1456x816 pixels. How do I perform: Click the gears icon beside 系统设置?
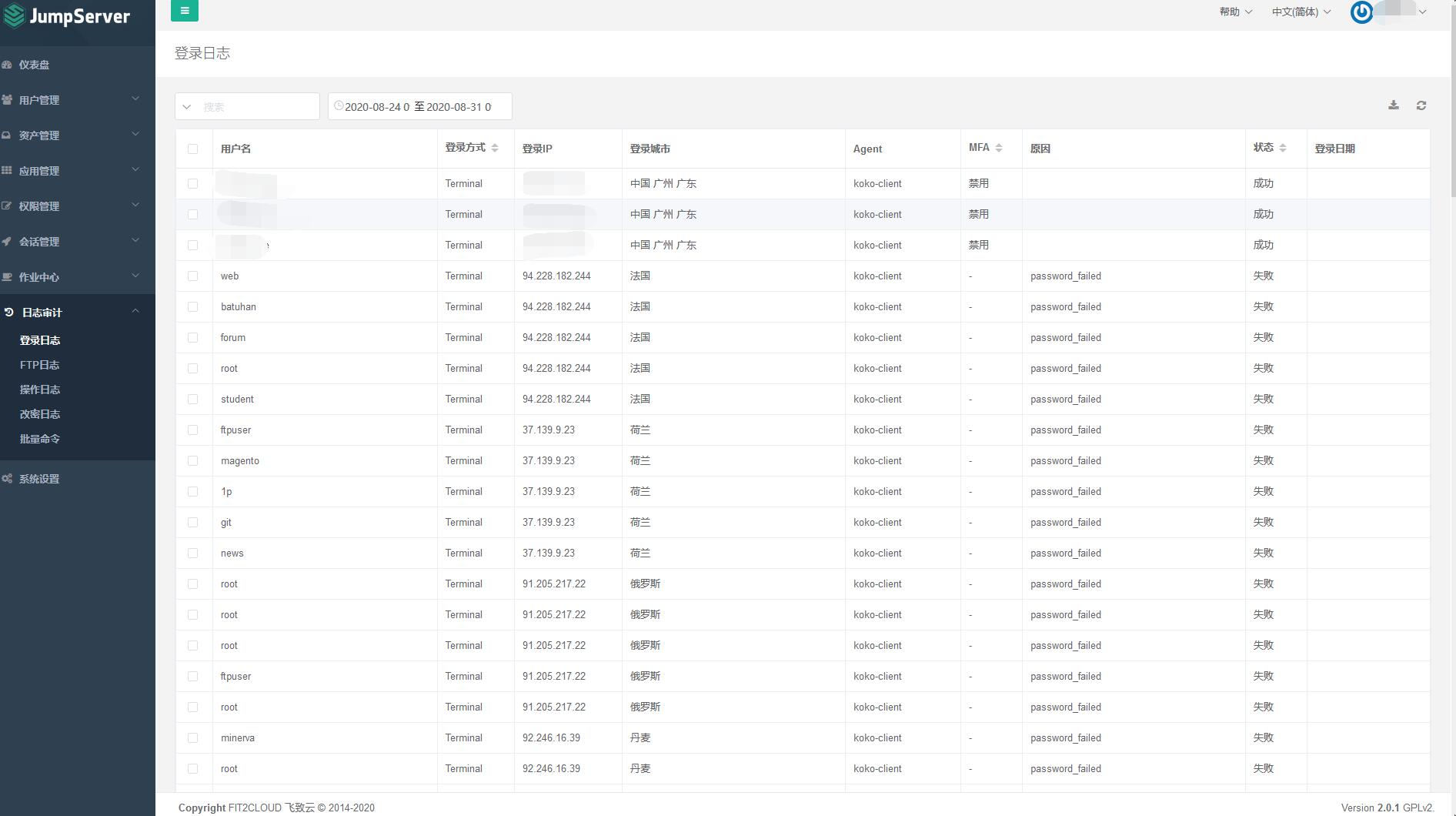[7, 479]
